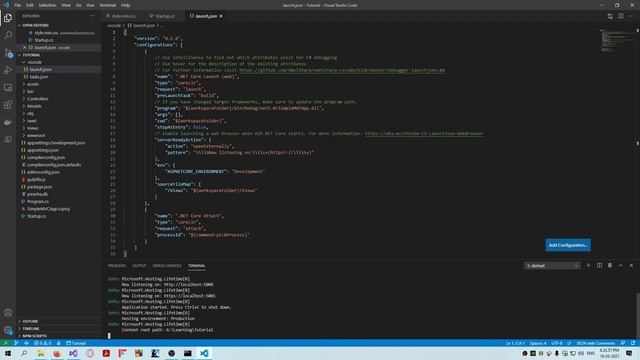Screen dimensions: 640x360
Task: Open Source Control view in activity bar
Action: [8, 53]
